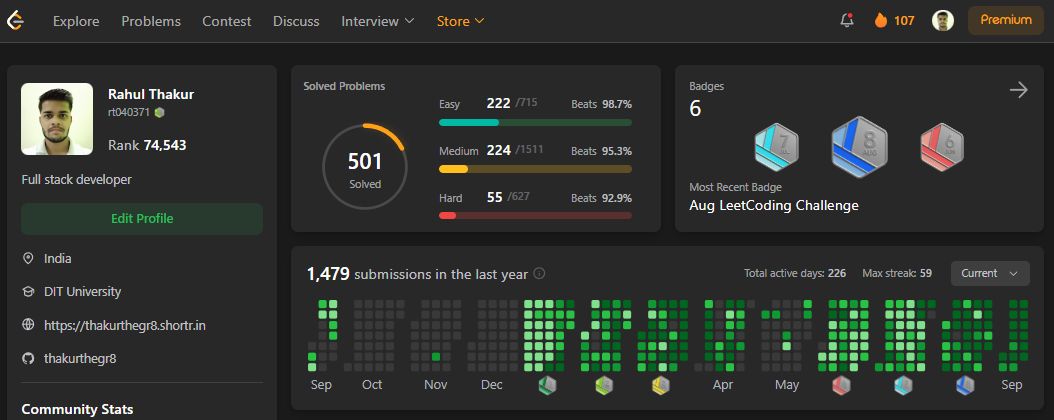Click the DIT University text
1054x420 pixels.
pos(83,292)
